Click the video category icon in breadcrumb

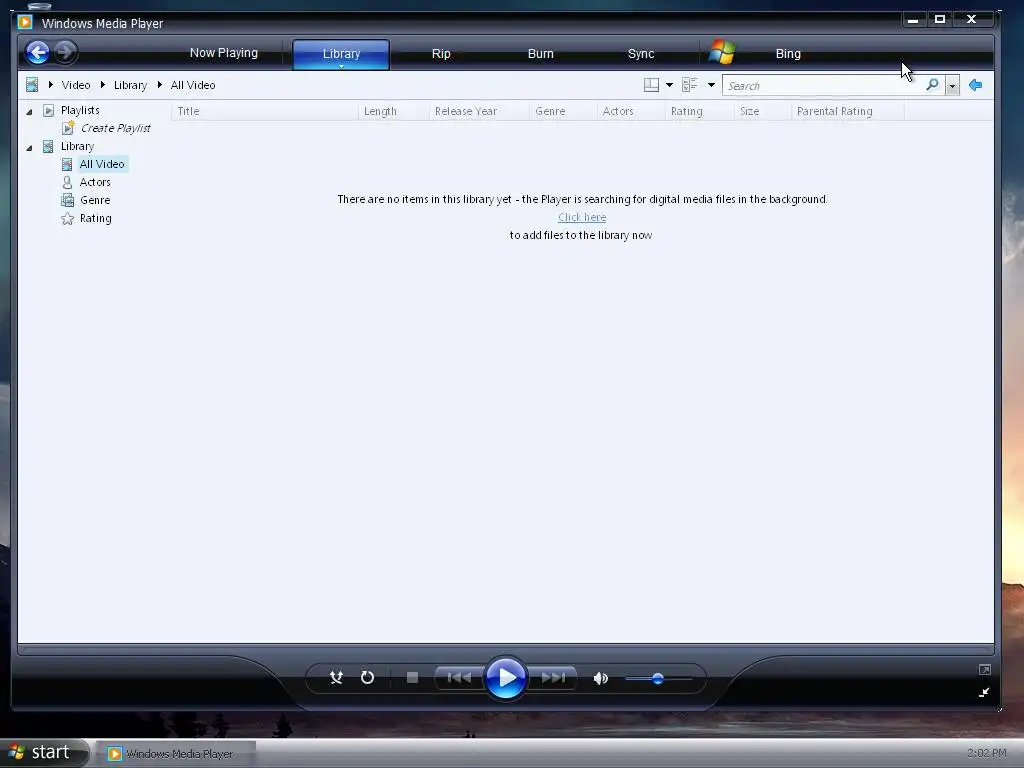tap(31, 85)
